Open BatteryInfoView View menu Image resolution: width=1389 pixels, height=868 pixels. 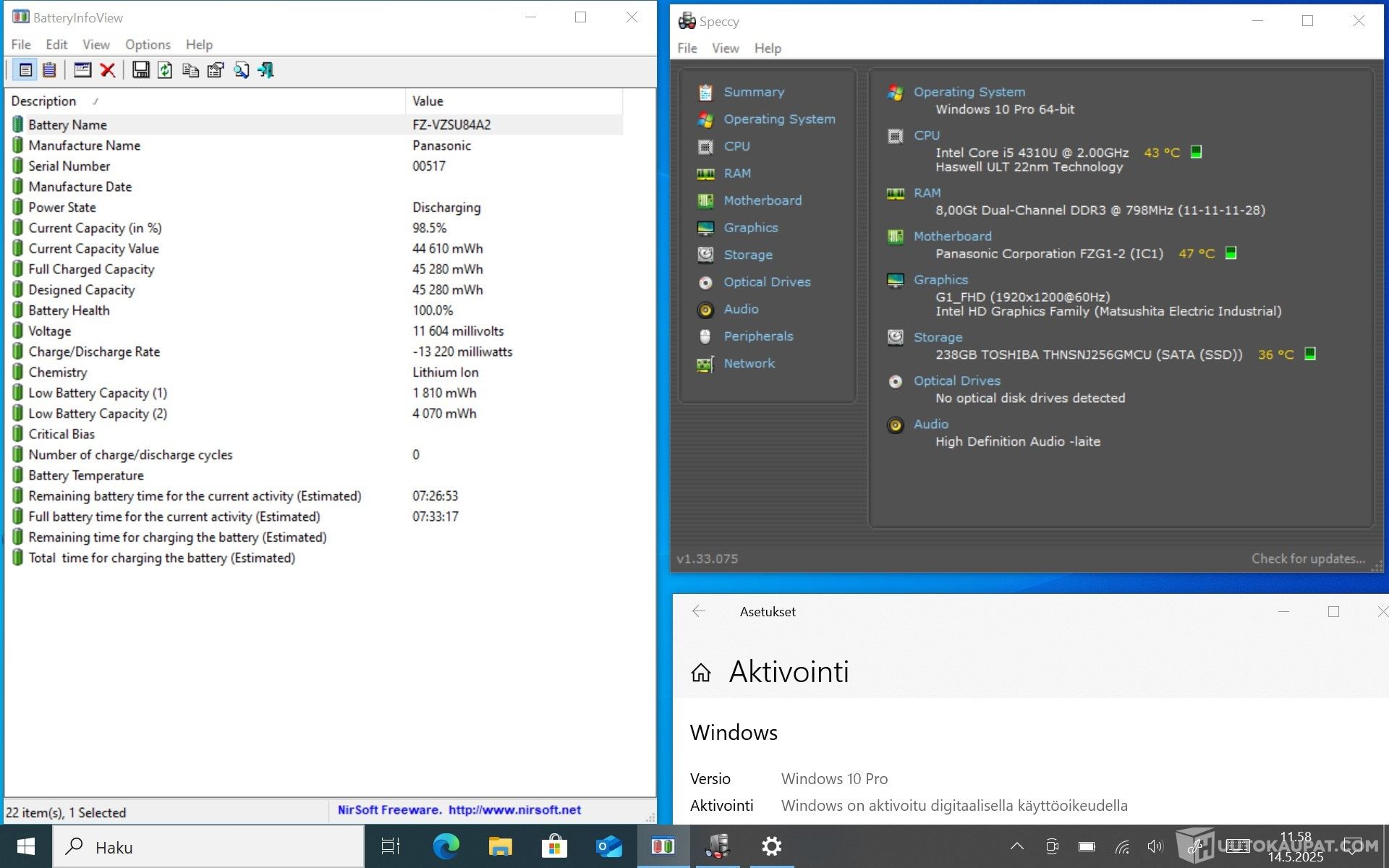pos(95,45)
